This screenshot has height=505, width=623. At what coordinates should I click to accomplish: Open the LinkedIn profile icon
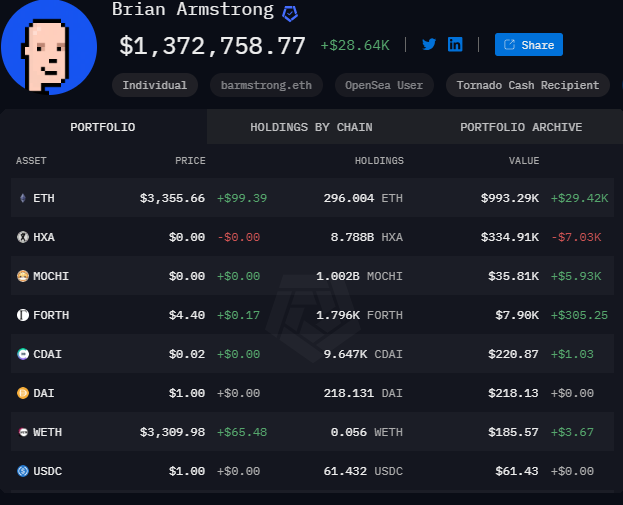tap(455, 44)
